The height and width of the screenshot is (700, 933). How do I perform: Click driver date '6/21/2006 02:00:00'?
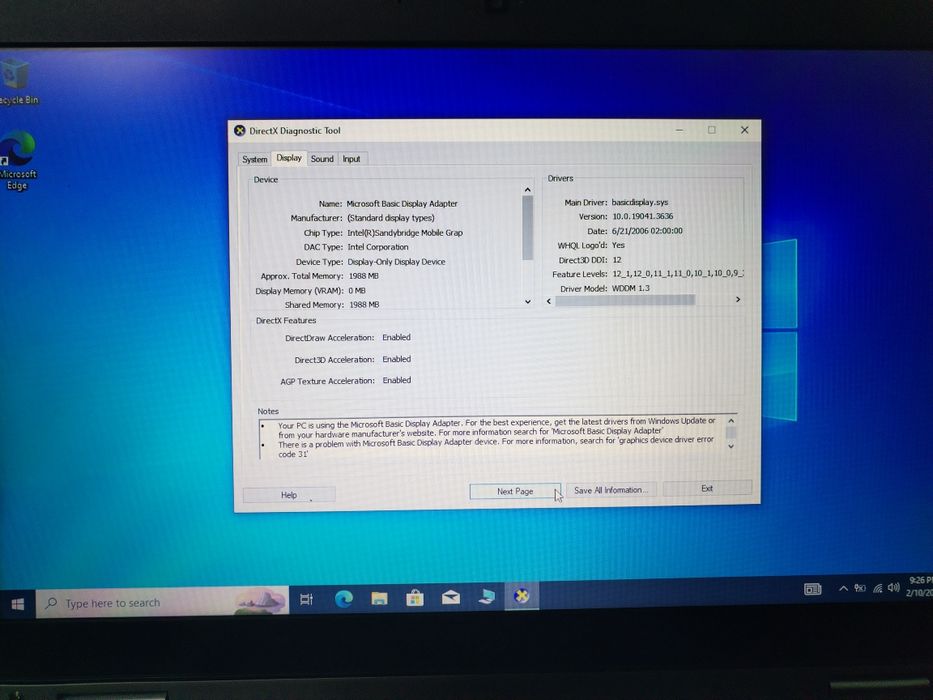647,231
